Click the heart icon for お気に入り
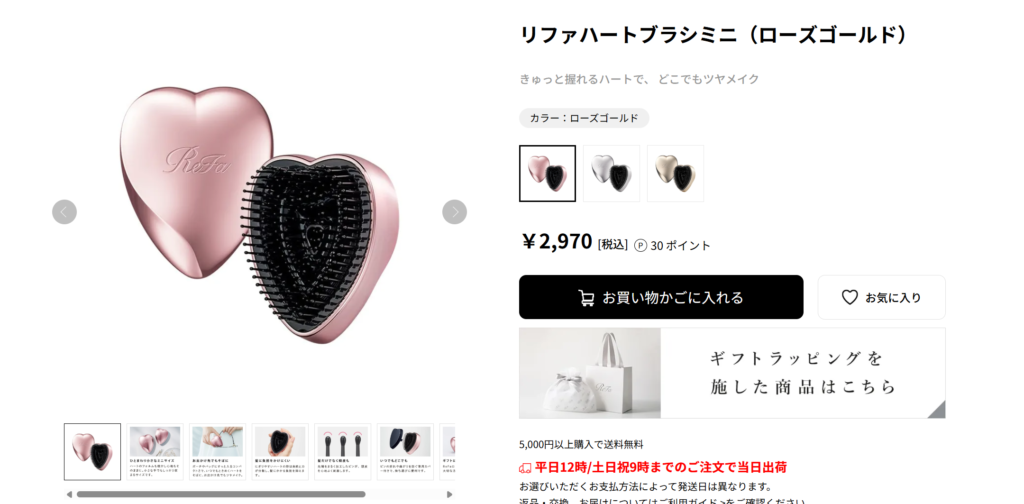 pos(850,297)
